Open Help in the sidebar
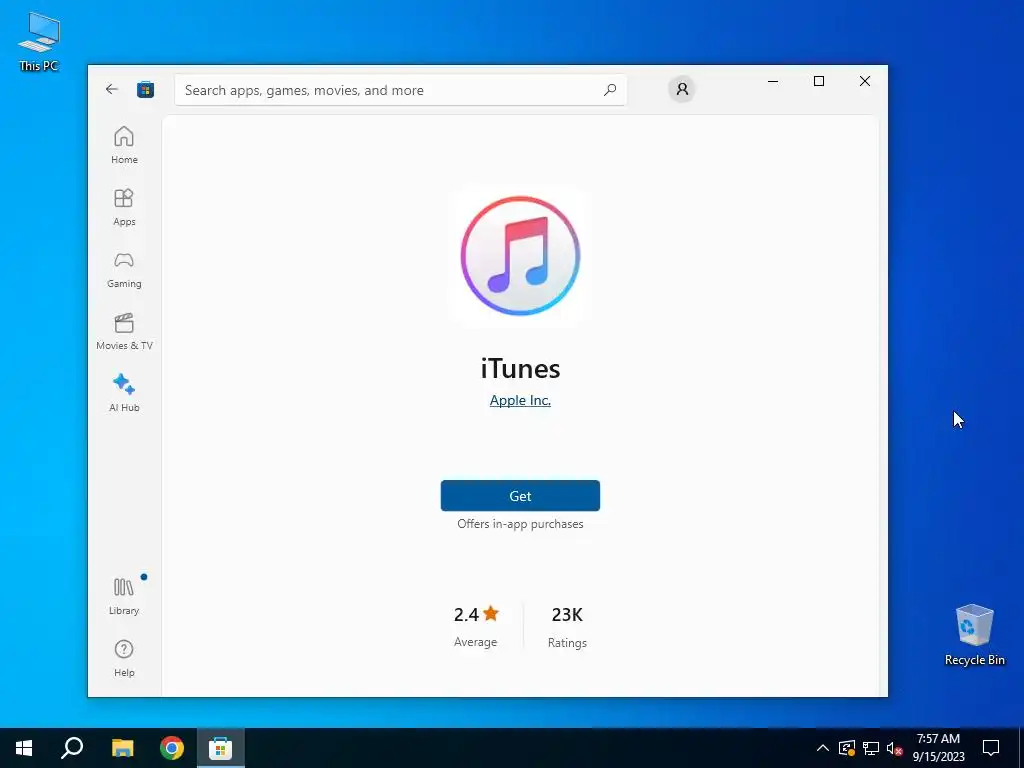 tap(124, 658)
